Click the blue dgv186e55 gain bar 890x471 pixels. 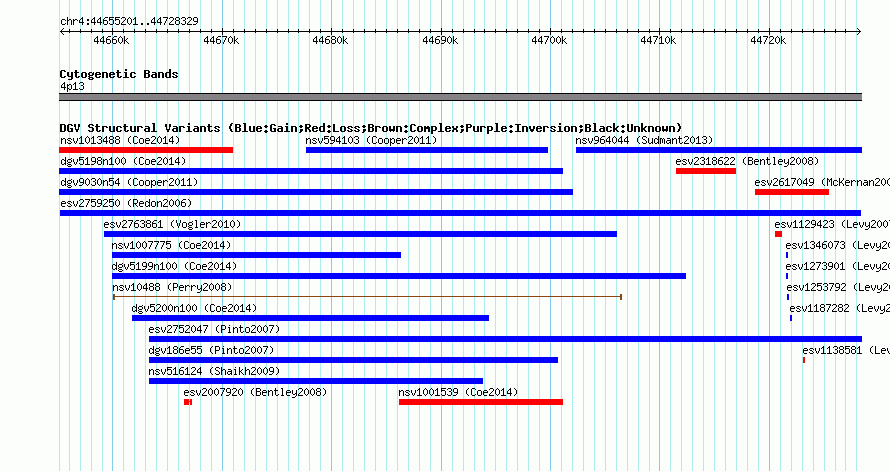click(353, 360)
